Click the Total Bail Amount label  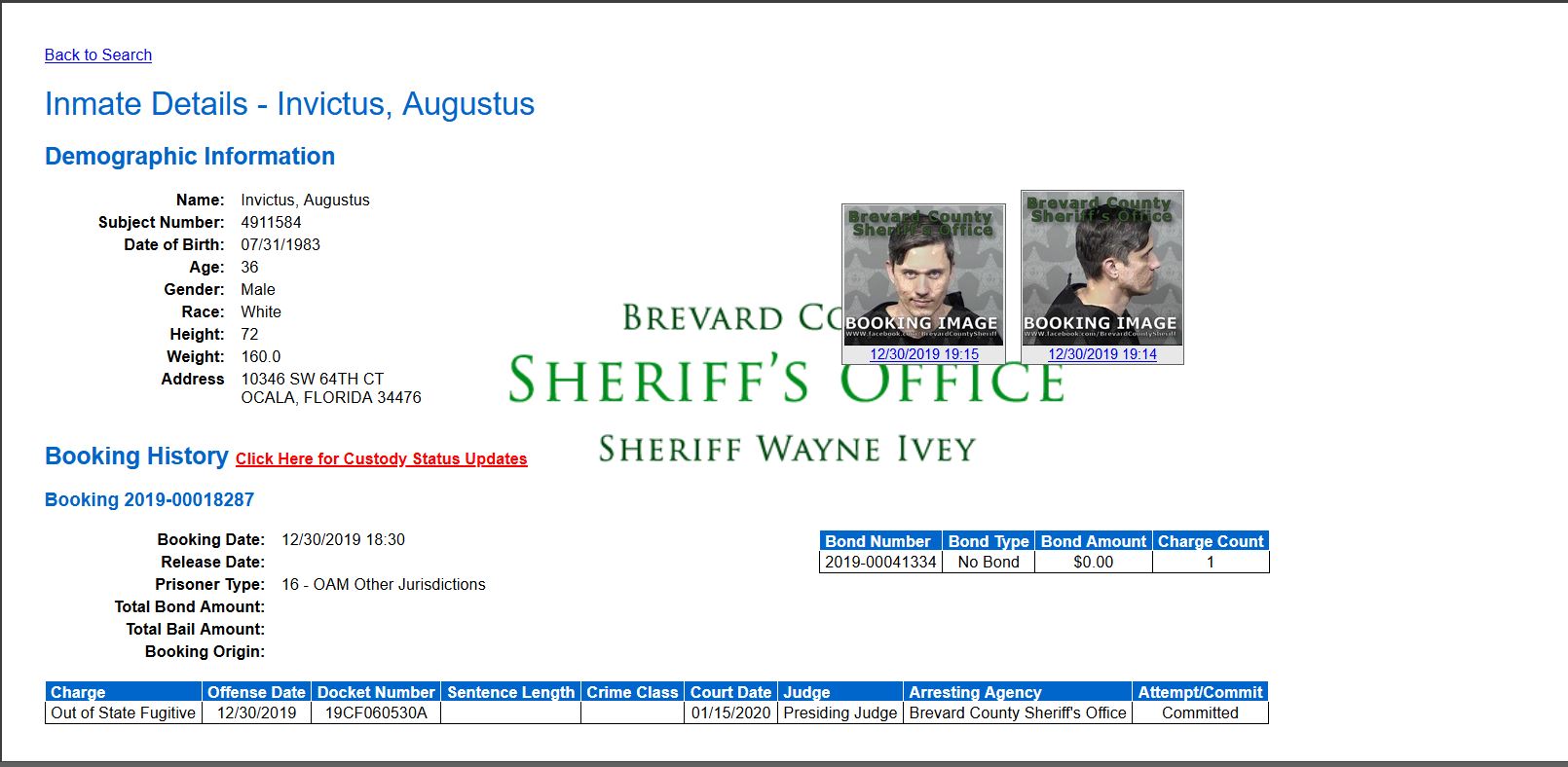tap(195, 630)
